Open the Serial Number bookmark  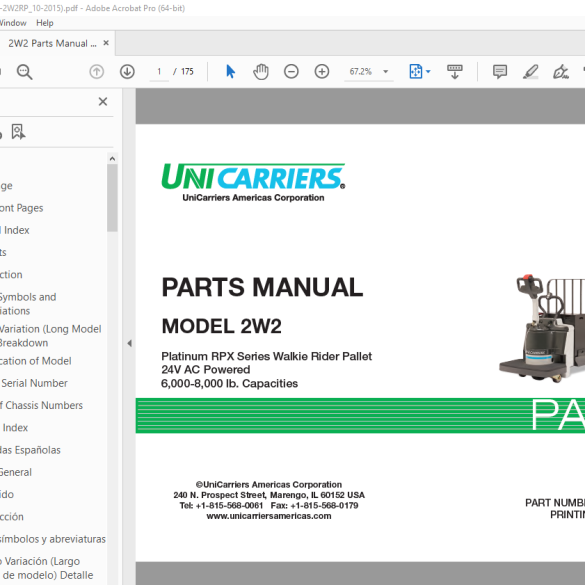(34, 383)
